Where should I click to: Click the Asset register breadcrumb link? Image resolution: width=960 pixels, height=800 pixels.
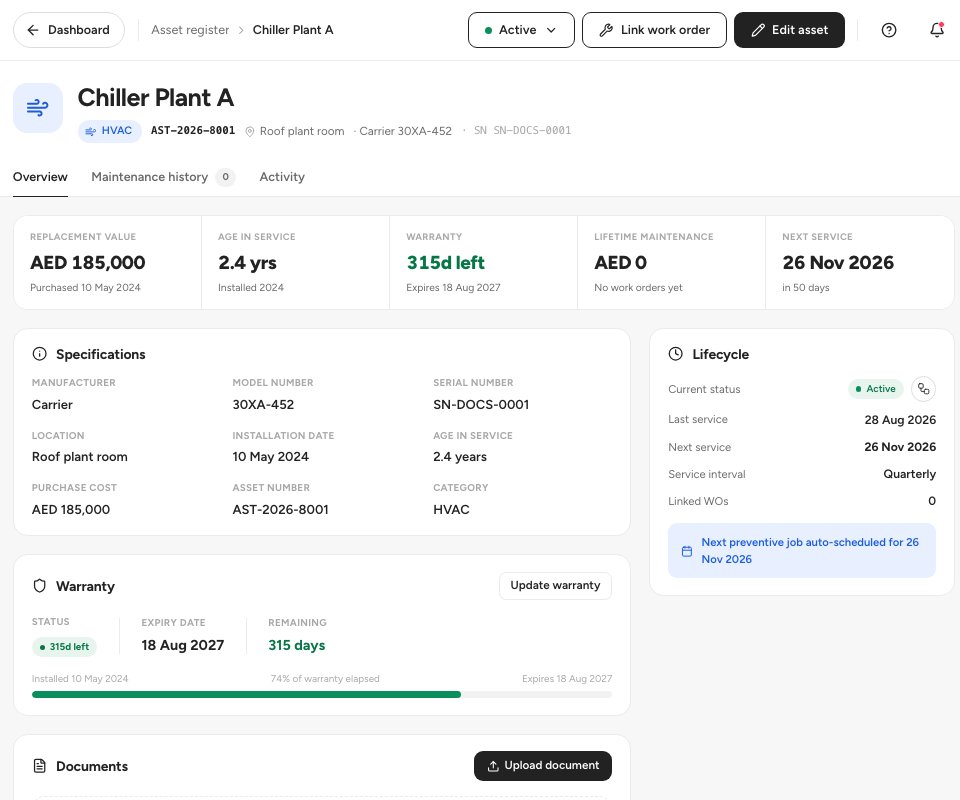pyautogui.click(x=190, y=30)
